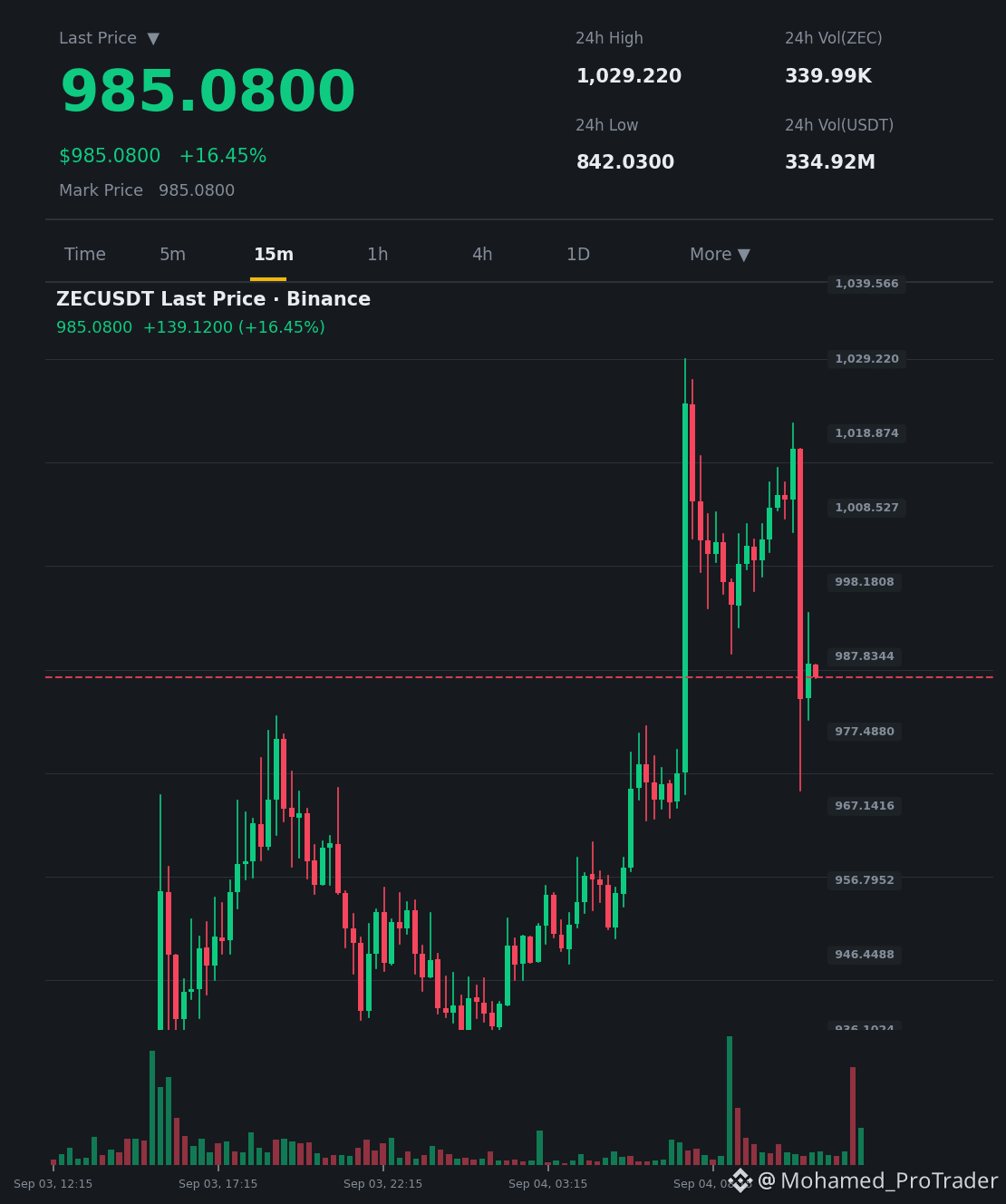Click the tall red volume bar near right
The height and width of the screenshot is (1204, 1006).
pos(853,1116)
